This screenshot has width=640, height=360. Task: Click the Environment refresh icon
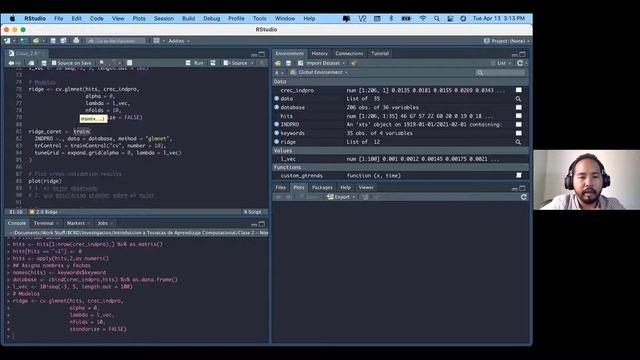[520, 63]
